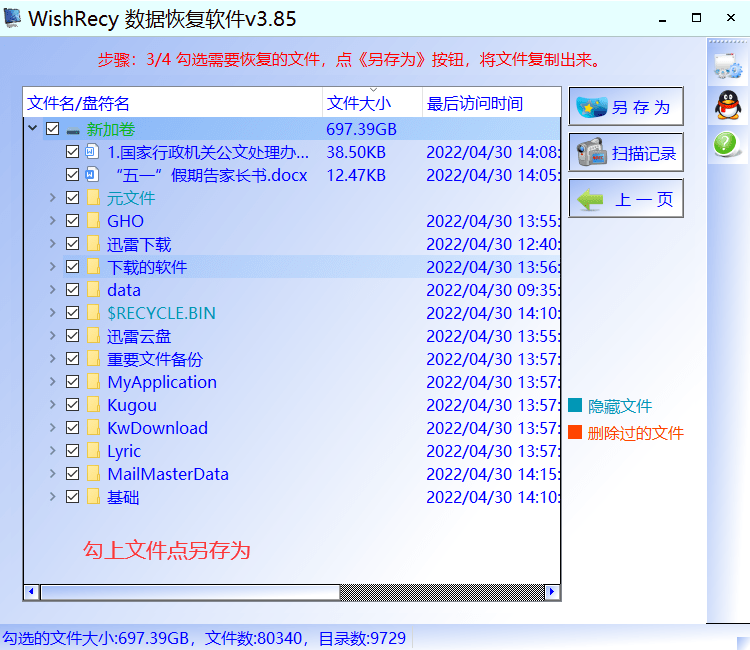Click the folder icon for 迅雷下载
750x650 pixels.
pyautogui.click(x=93, y=244)
